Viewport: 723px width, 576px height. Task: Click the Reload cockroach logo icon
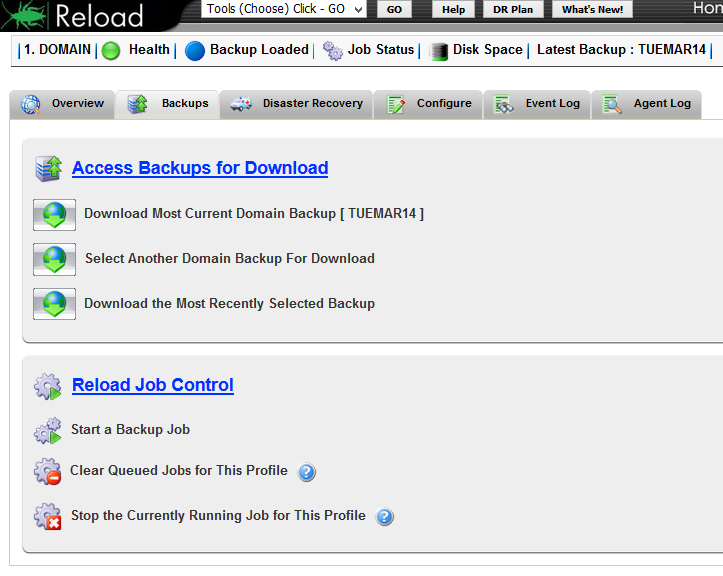[24, 14]
